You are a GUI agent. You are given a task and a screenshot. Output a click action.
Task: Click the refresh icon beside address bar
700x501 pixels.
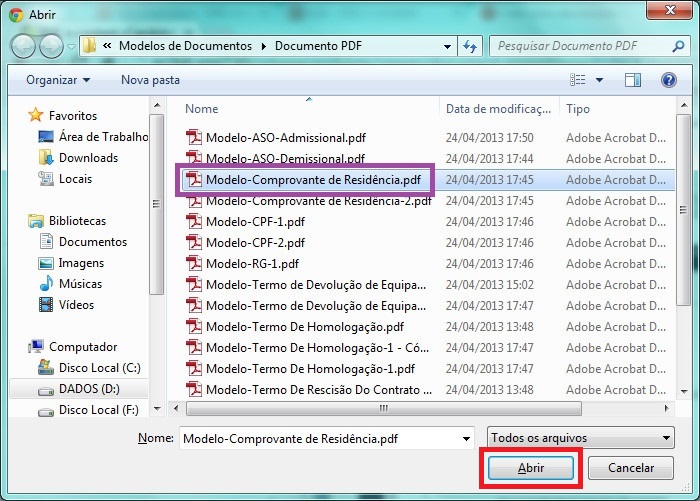coord(471,46)
